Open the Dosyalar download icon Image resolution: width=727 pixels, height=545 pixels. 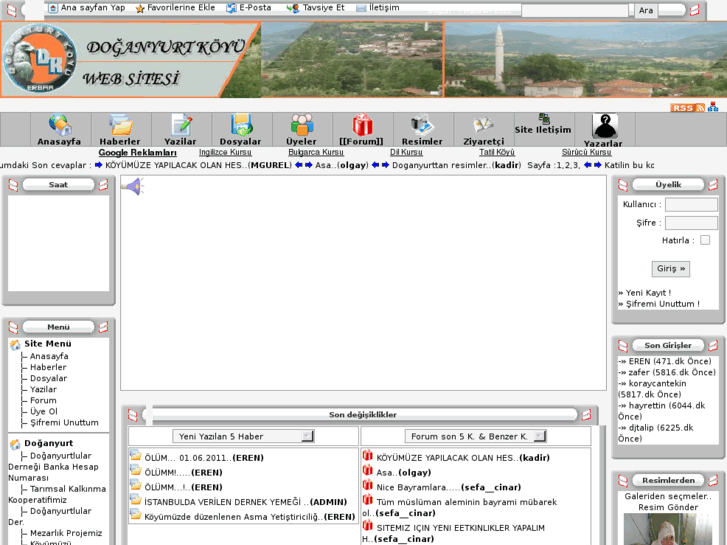(241, 124)
